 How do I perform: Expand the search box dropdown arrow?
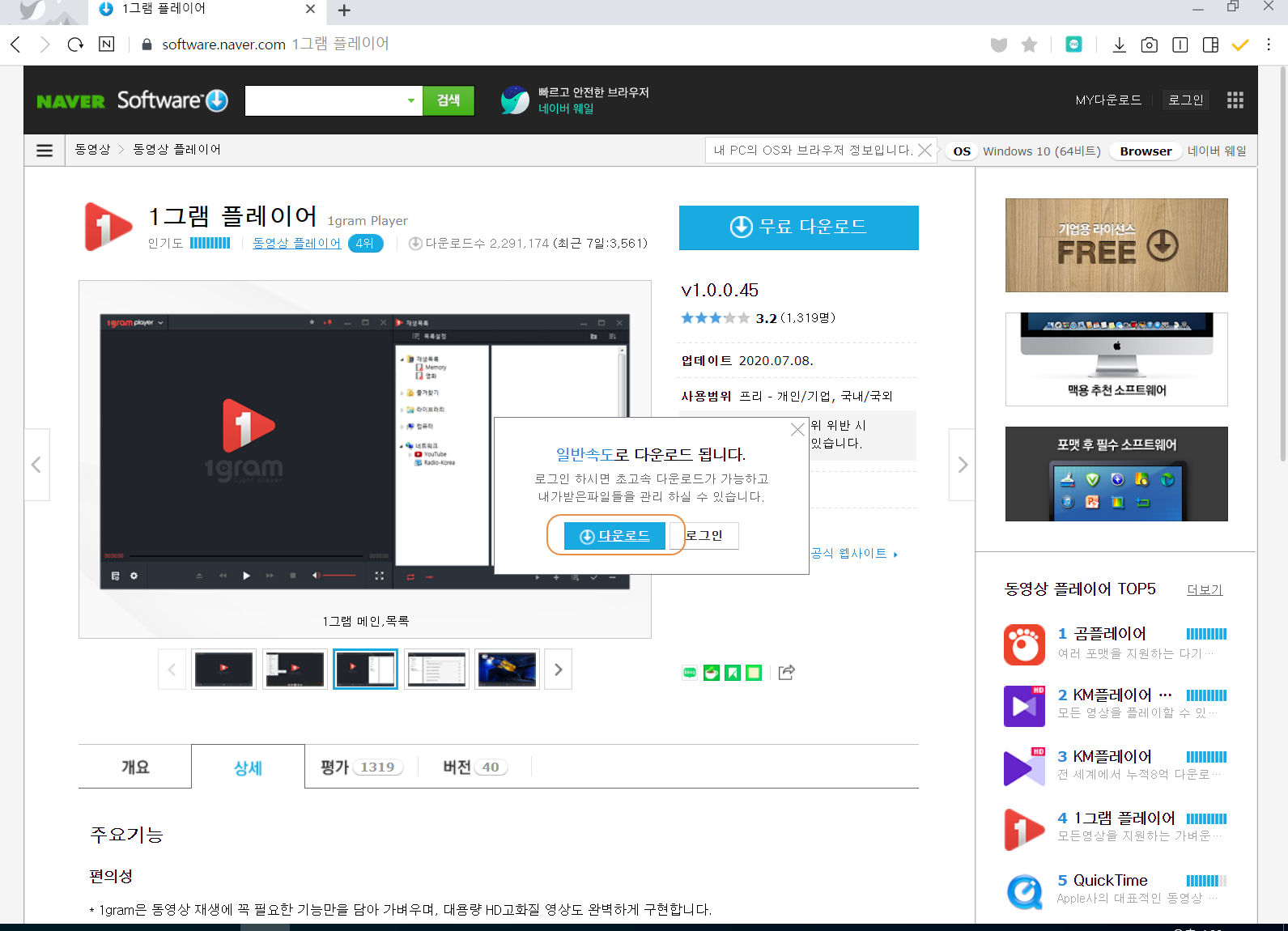411,100
